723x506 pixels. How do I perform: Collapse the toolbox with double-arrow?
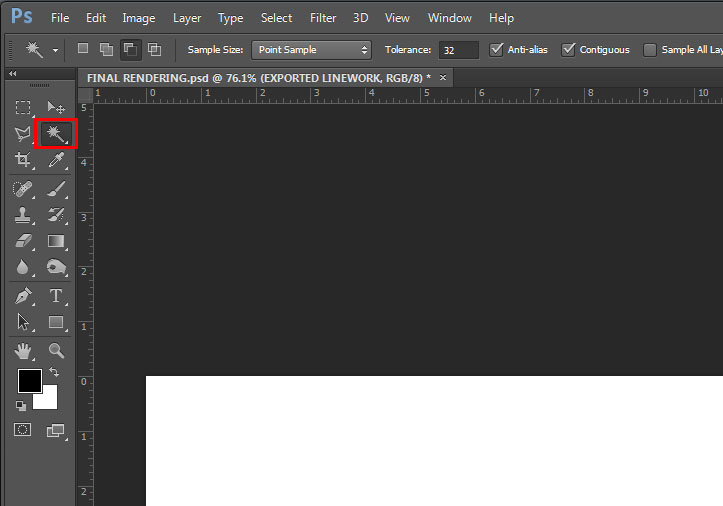(12, 73)
